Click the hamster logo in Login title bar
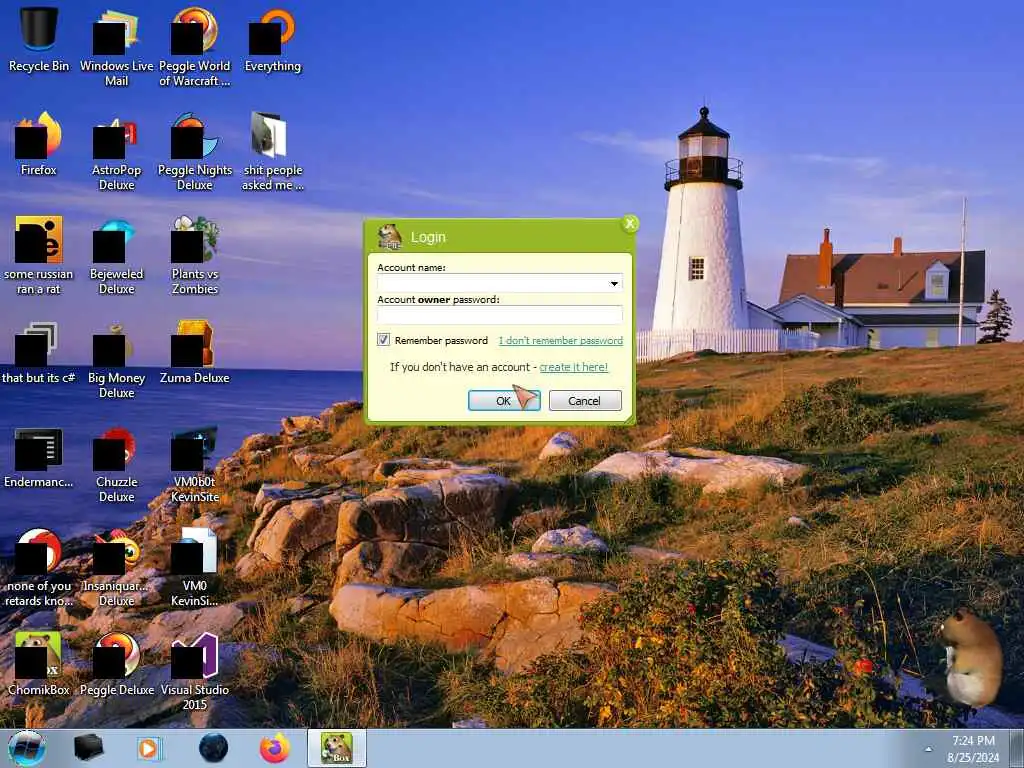Image resolution: width=1024 pixels, height=768 pixels. pyautogui.click(x=390, y=236)
